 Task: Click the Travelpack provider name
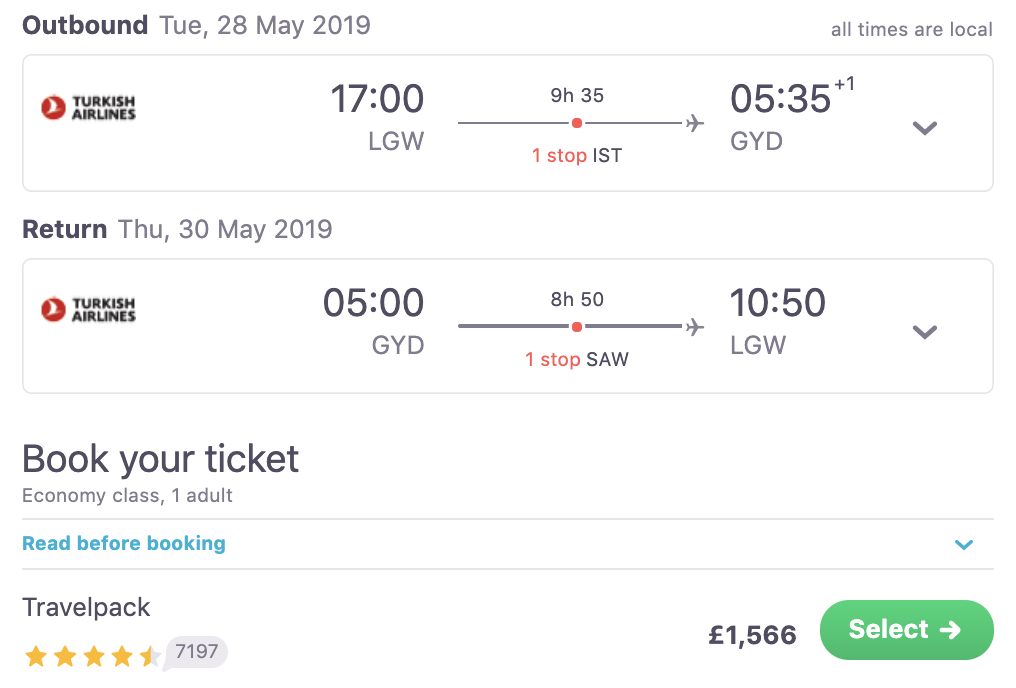[x=86, y=607]
